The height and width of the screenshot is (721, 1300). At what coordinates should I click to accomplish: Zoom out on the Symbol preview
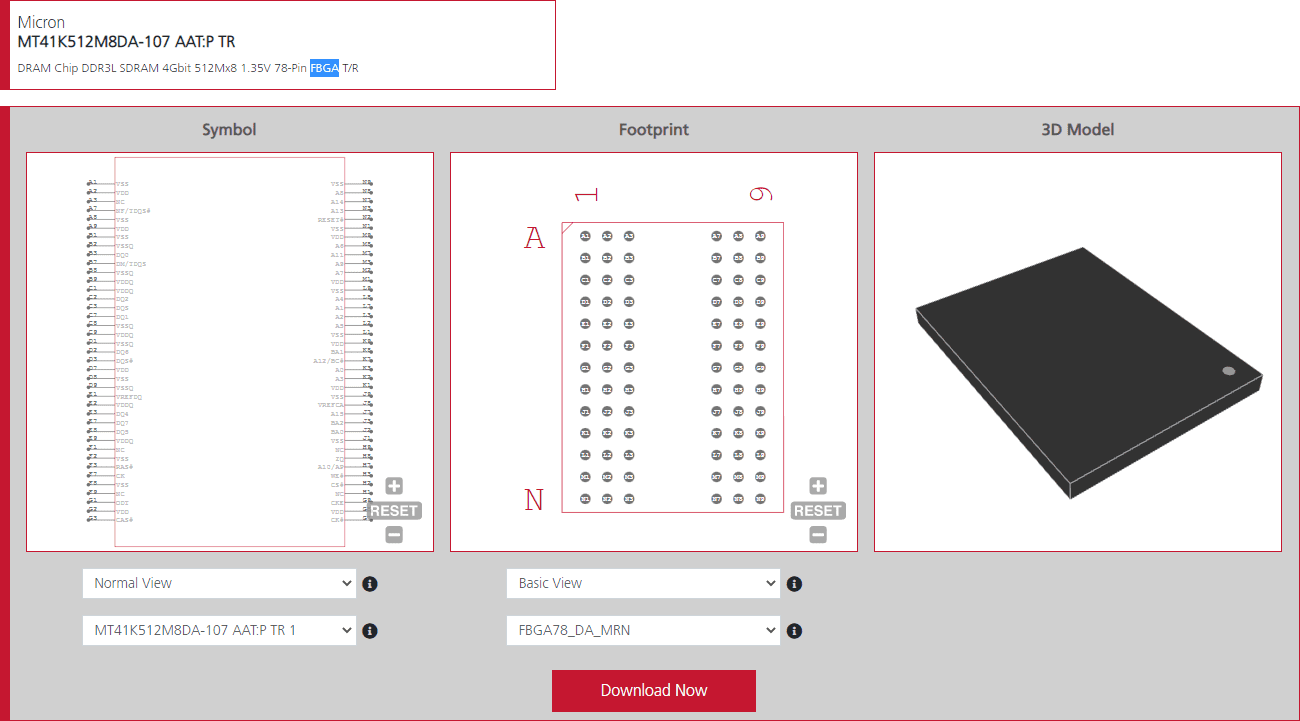coord(394,535)
